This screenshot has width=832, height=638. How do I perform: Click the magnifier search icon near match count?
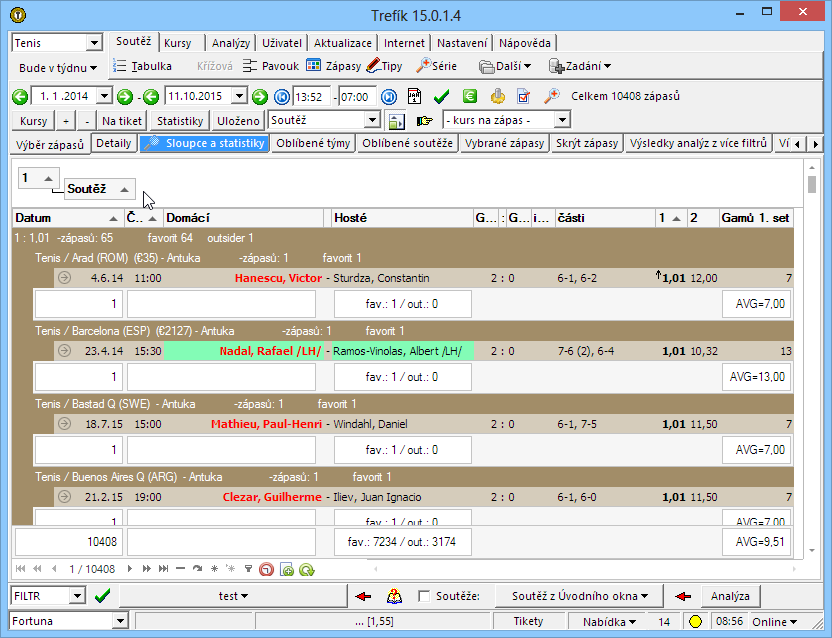click(551, 97)
